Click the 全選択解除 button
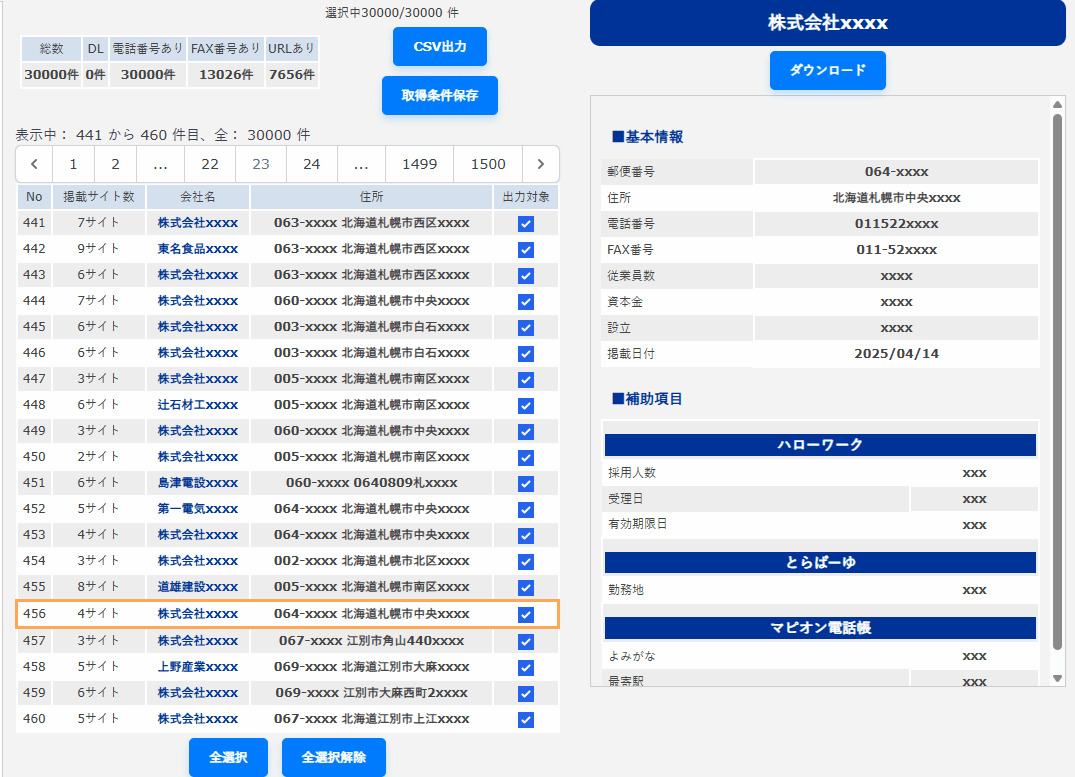The width and height of the screenshot is (1075, 777). pyautogui.click(x=333, y=757)
